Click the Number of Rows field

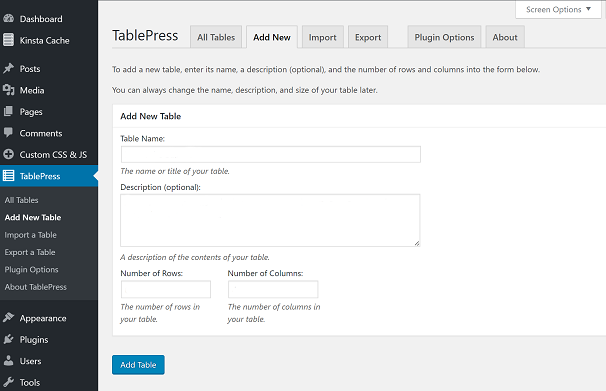[x=166, y=289]
